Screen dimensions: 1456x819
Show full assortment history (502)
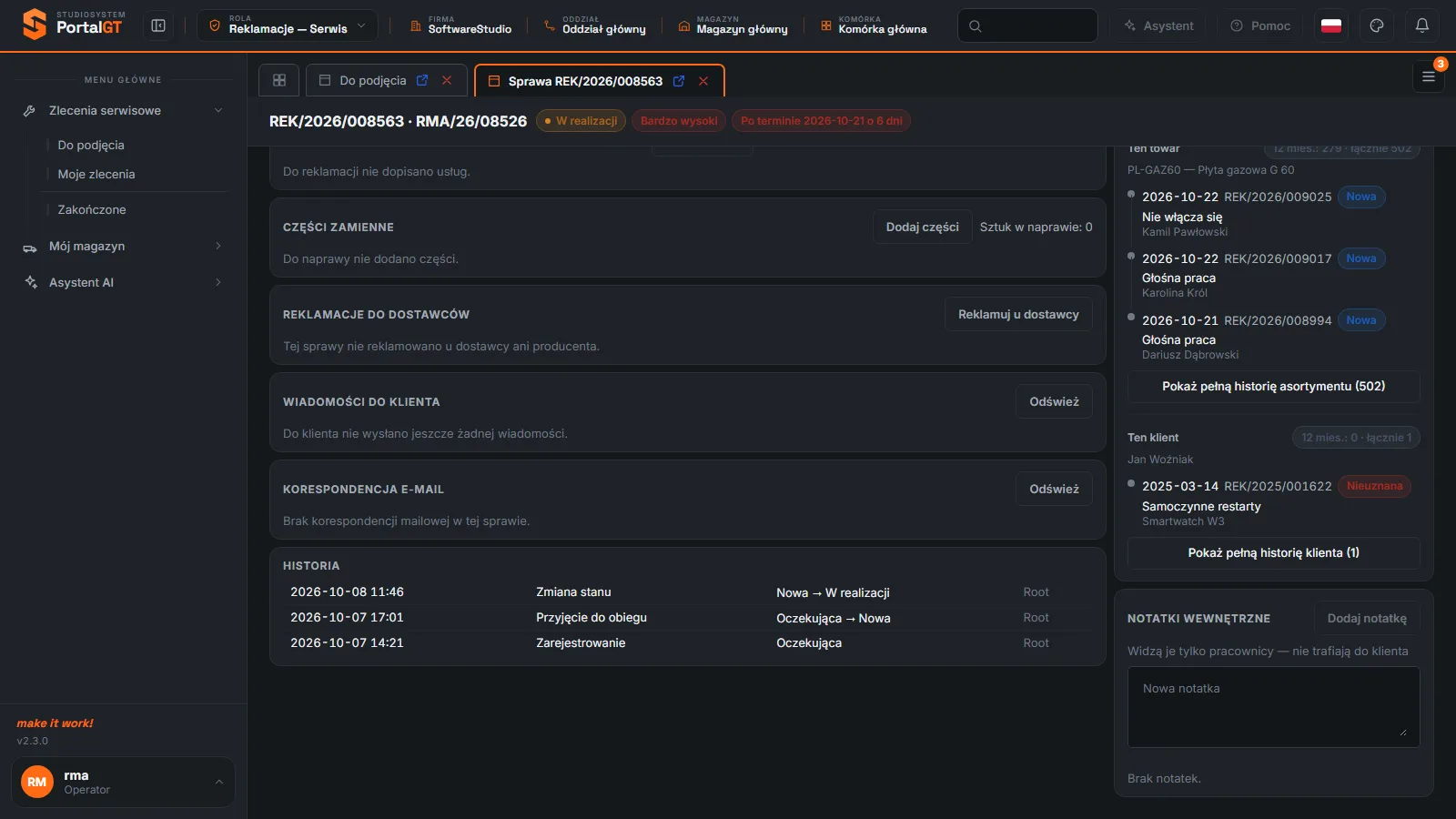coord(1273,386)
